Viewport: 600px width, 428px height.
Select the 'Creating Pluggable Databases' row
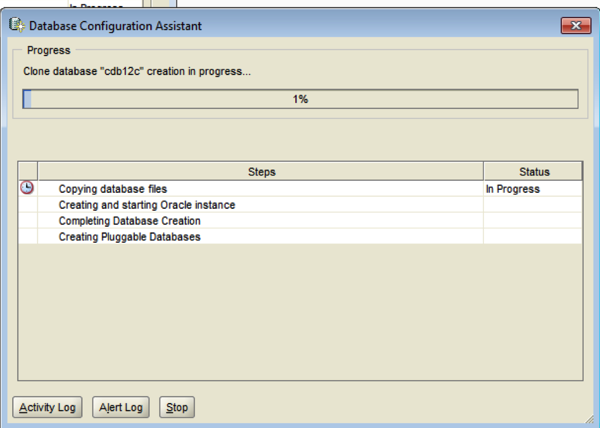pyautogui.click(x=300, y=237)
